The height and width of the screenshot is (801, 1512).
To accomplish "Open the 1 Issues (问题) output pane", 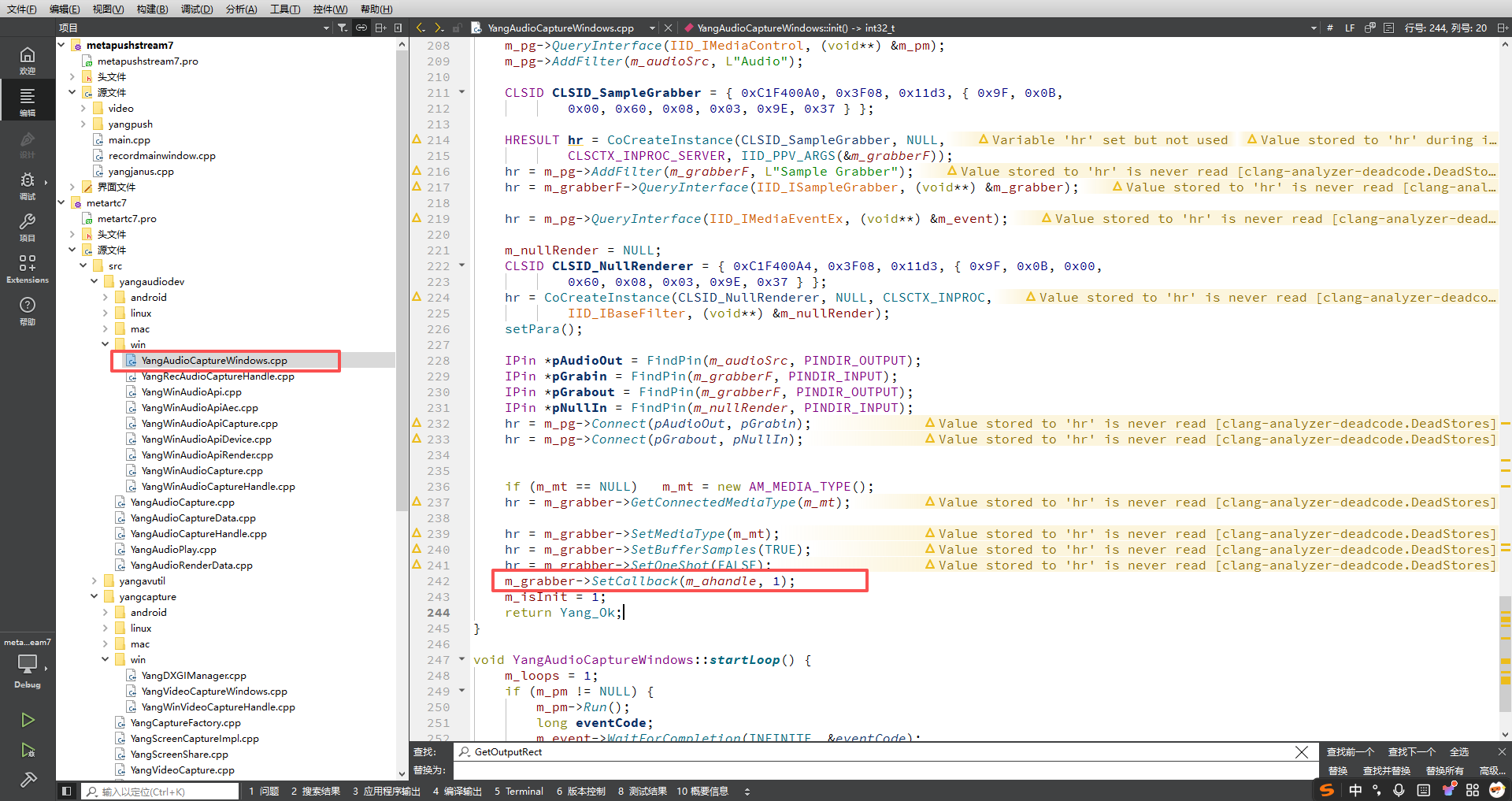I will (264, 792).
